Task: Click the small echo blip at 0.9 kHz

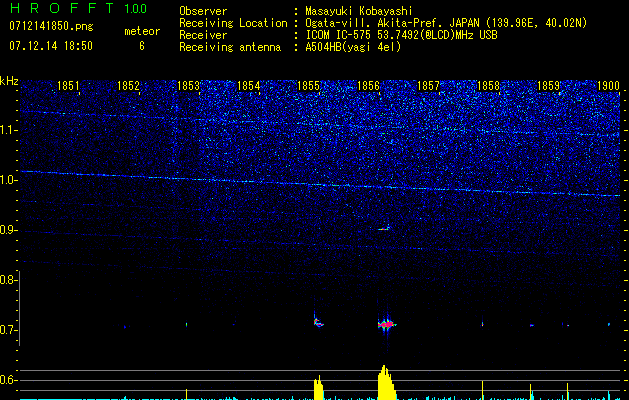Action: tap(384, 228)
